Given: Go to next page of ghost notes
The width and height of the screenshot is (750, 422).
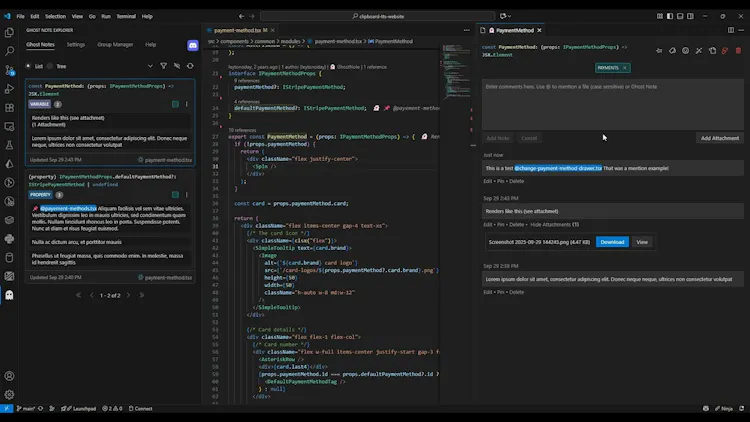Looking at the screenshot, I should (128, 295).
